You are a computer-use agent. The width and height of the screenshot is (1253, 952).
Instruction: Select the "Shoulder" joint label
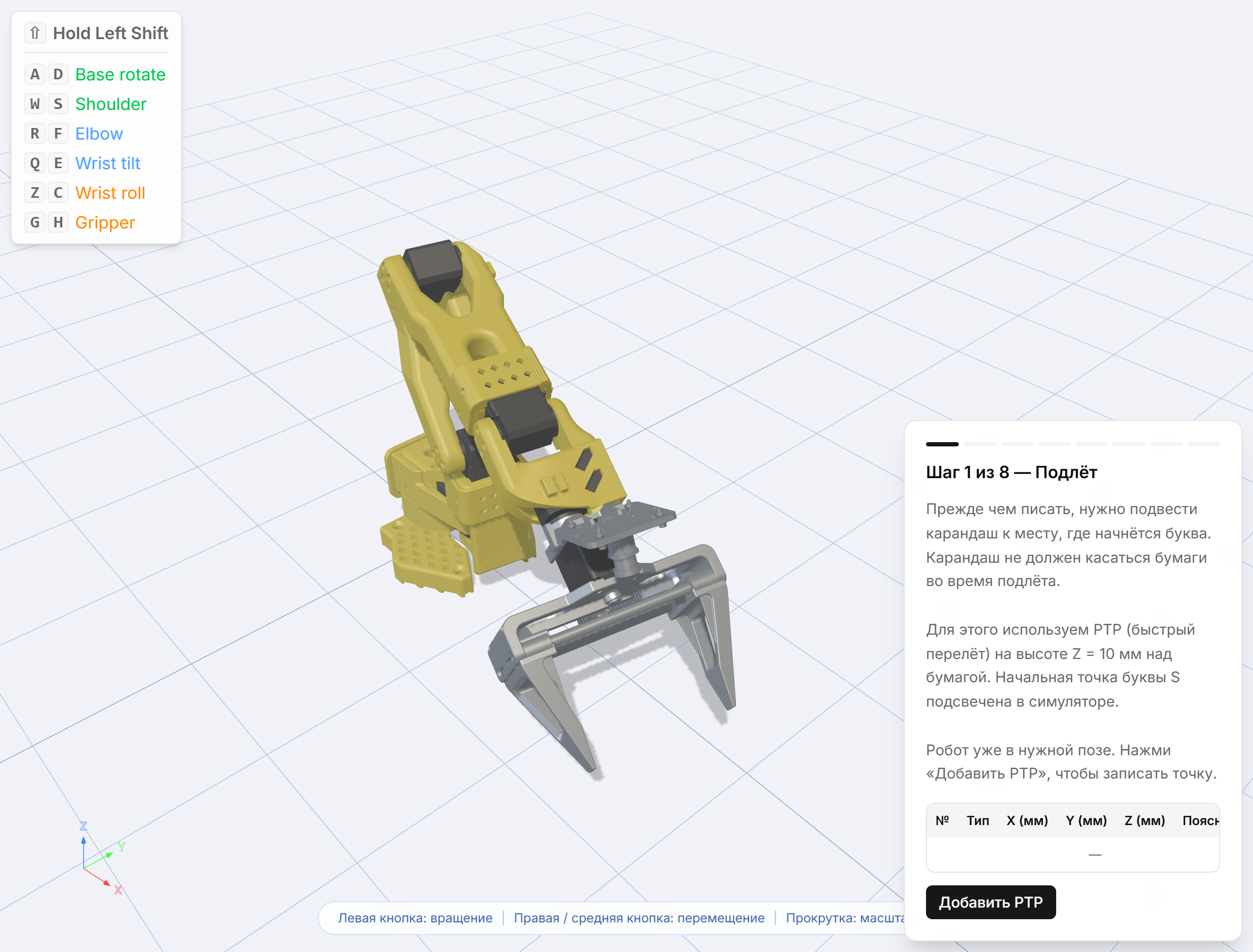tap(111, 104)
